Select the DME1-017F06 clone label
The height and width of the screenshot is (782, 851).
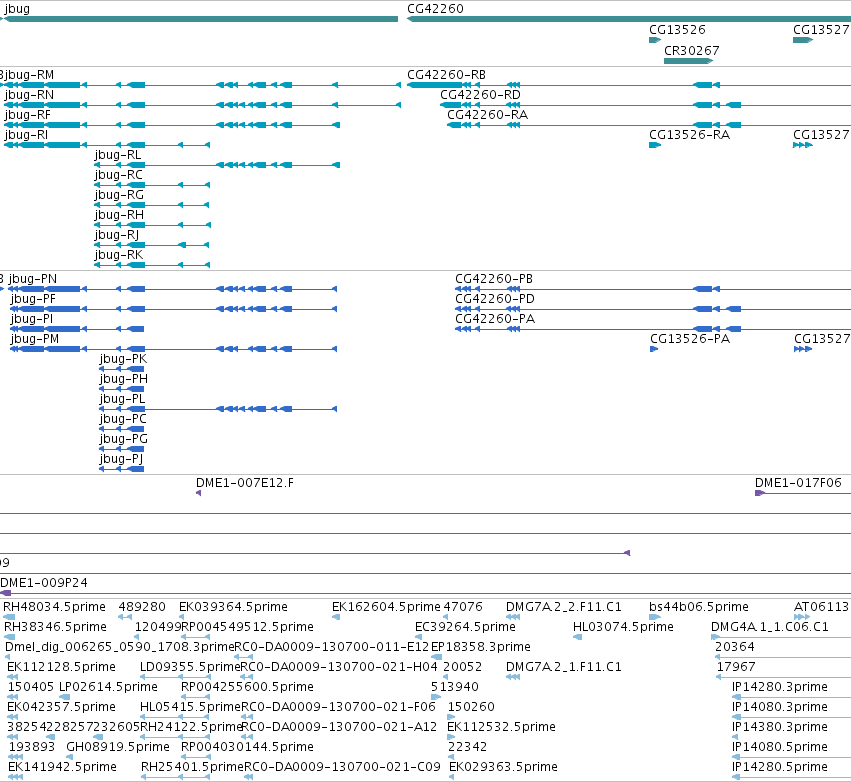coord(798,482)
